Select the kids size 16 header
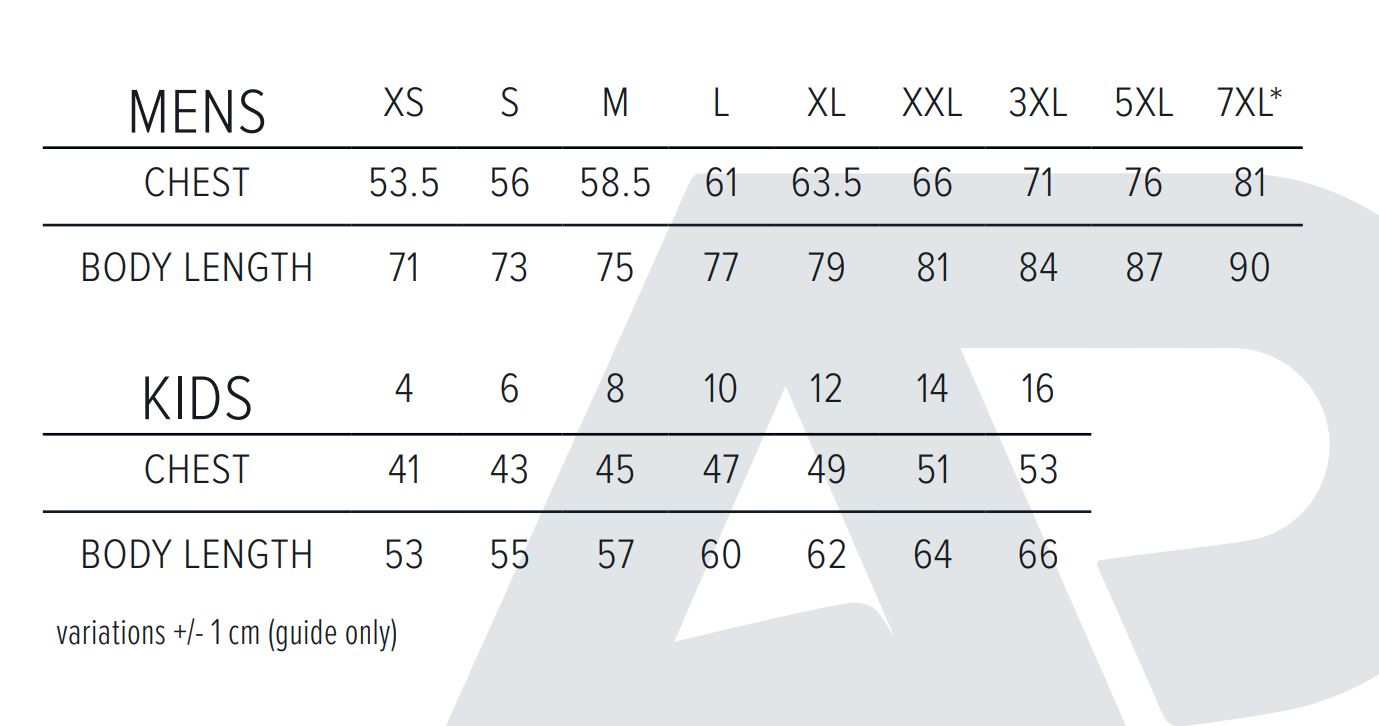Screen dimensions: 1379x726 coord(1038,388)
